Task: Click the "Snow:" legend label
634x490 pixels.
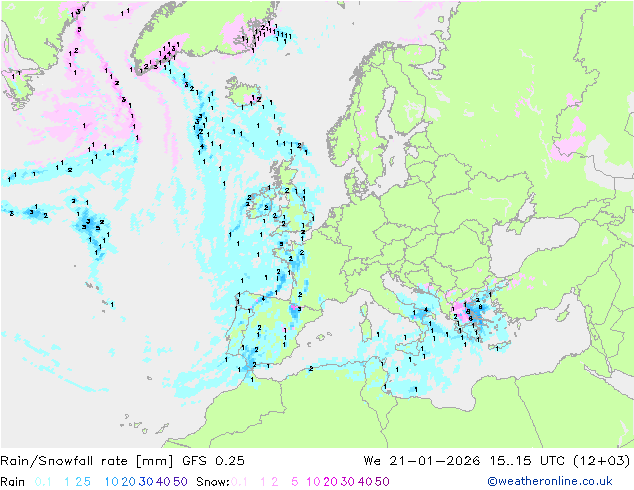Action: click(213, 482)
